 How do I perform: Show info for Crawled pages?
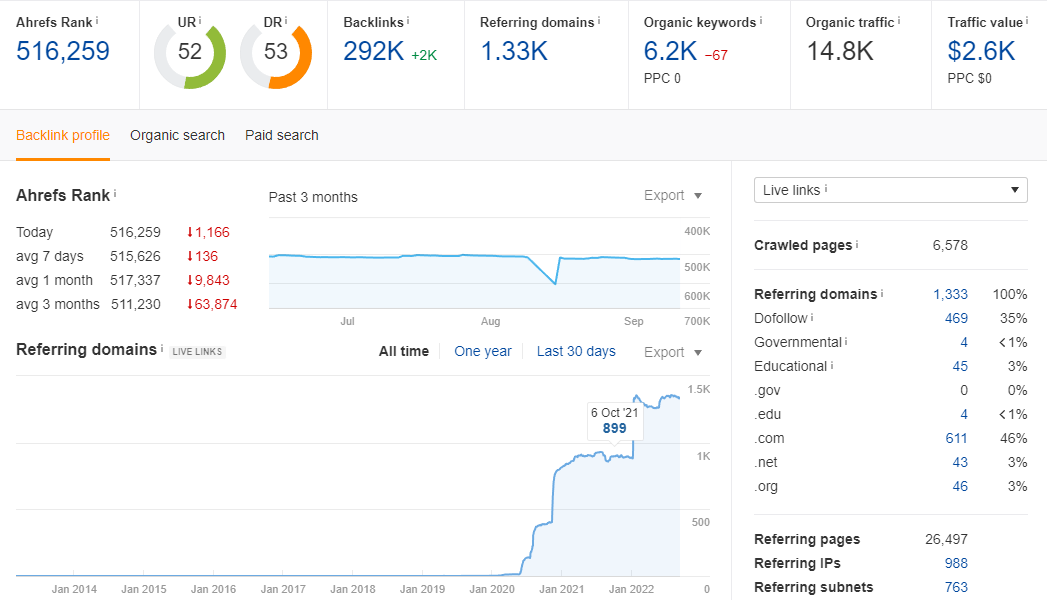[x=857, y=244]
